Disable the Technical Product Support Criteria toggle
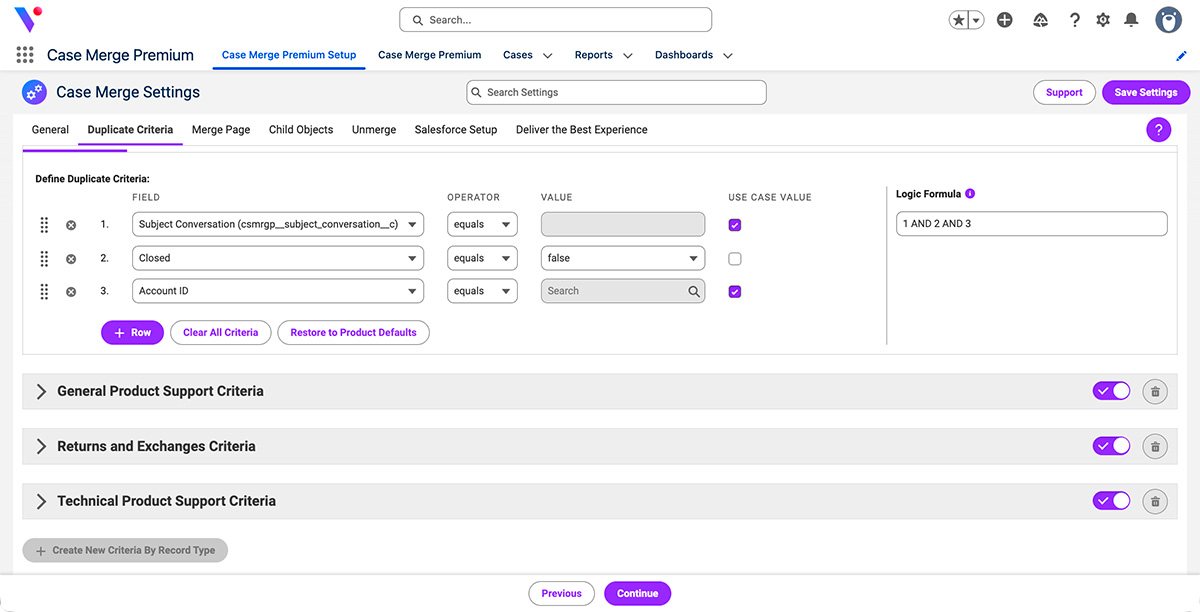1200x612 pixels. (1111, 500)
